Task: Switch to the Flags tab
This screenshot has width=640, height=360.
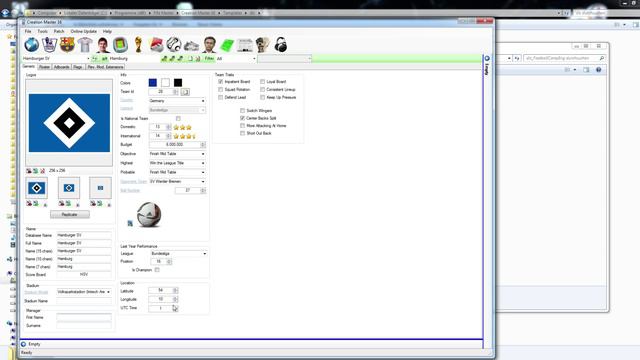Action: (78, 67)
